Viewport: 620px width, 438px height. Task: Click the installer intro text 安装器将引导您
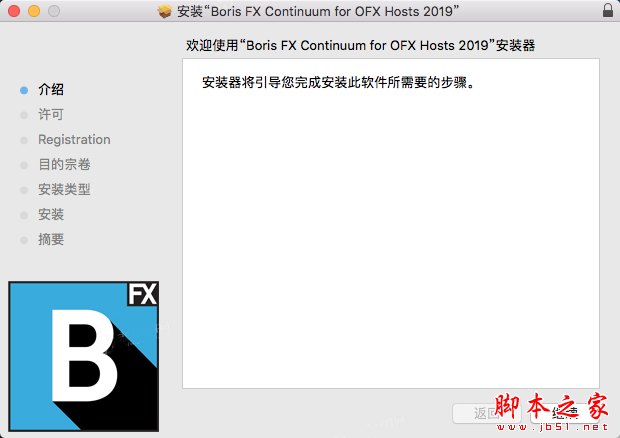point(248,82)
